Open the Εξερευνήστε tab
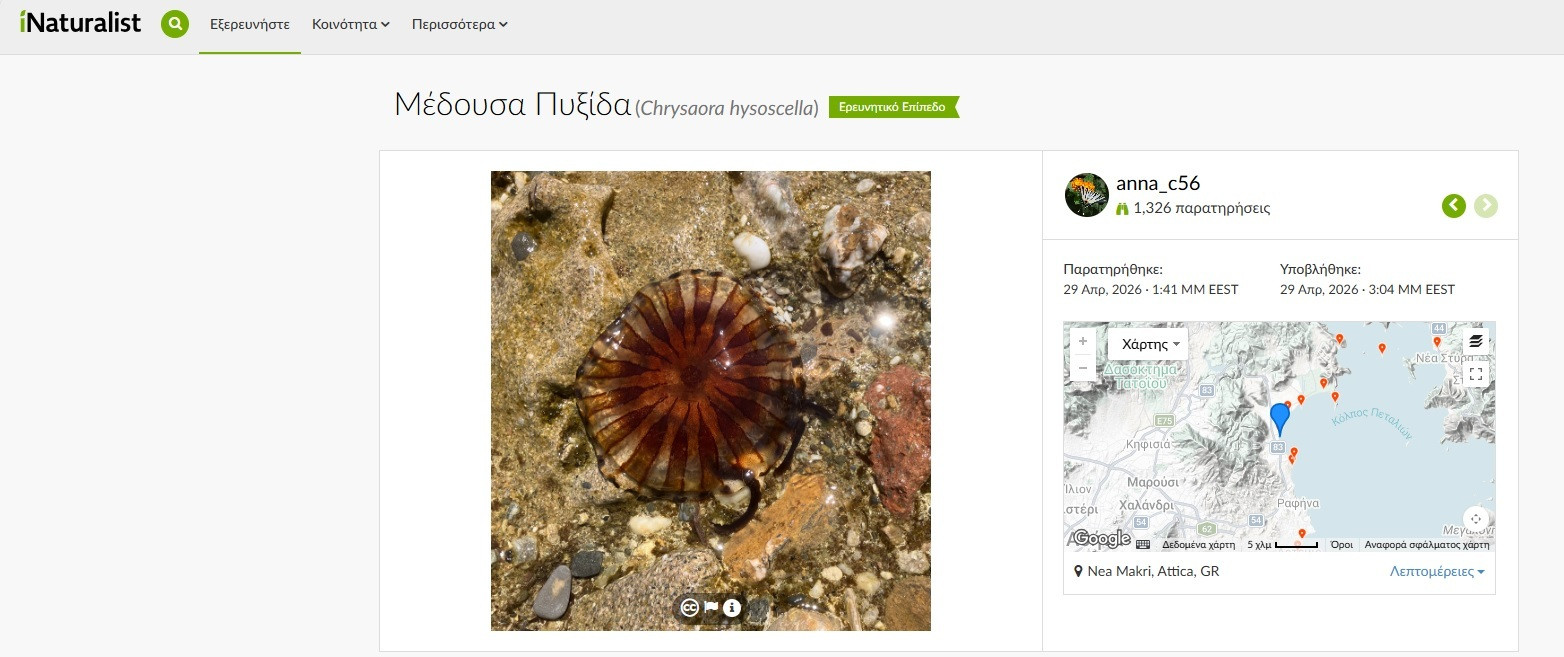 [250, 24]
